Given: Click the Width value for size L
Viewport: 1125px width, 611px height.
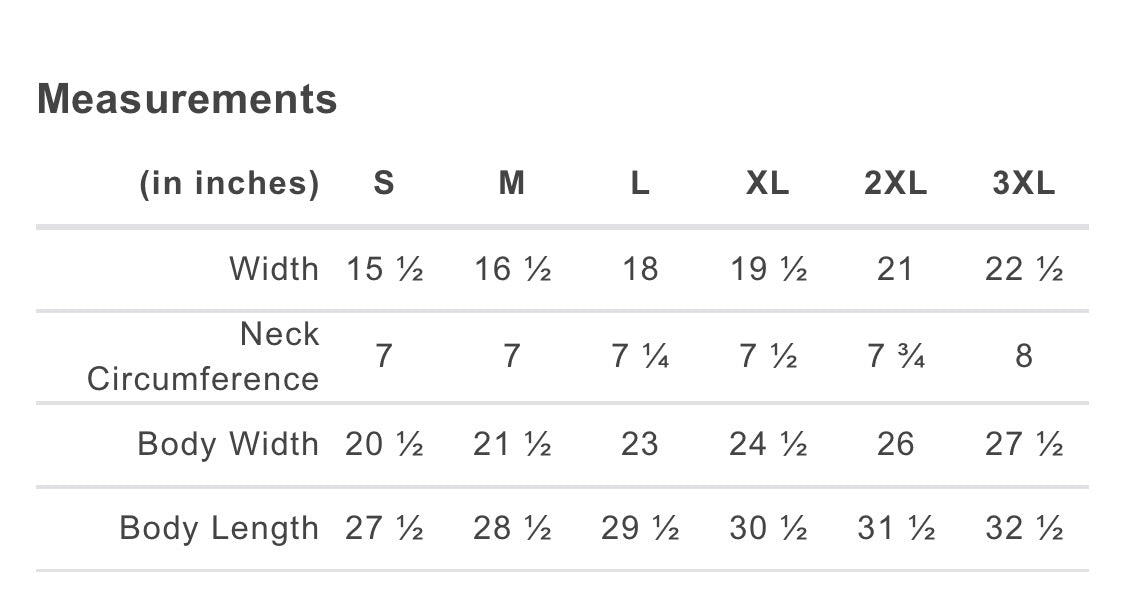Looking at the screenshot, I should 640,269.
